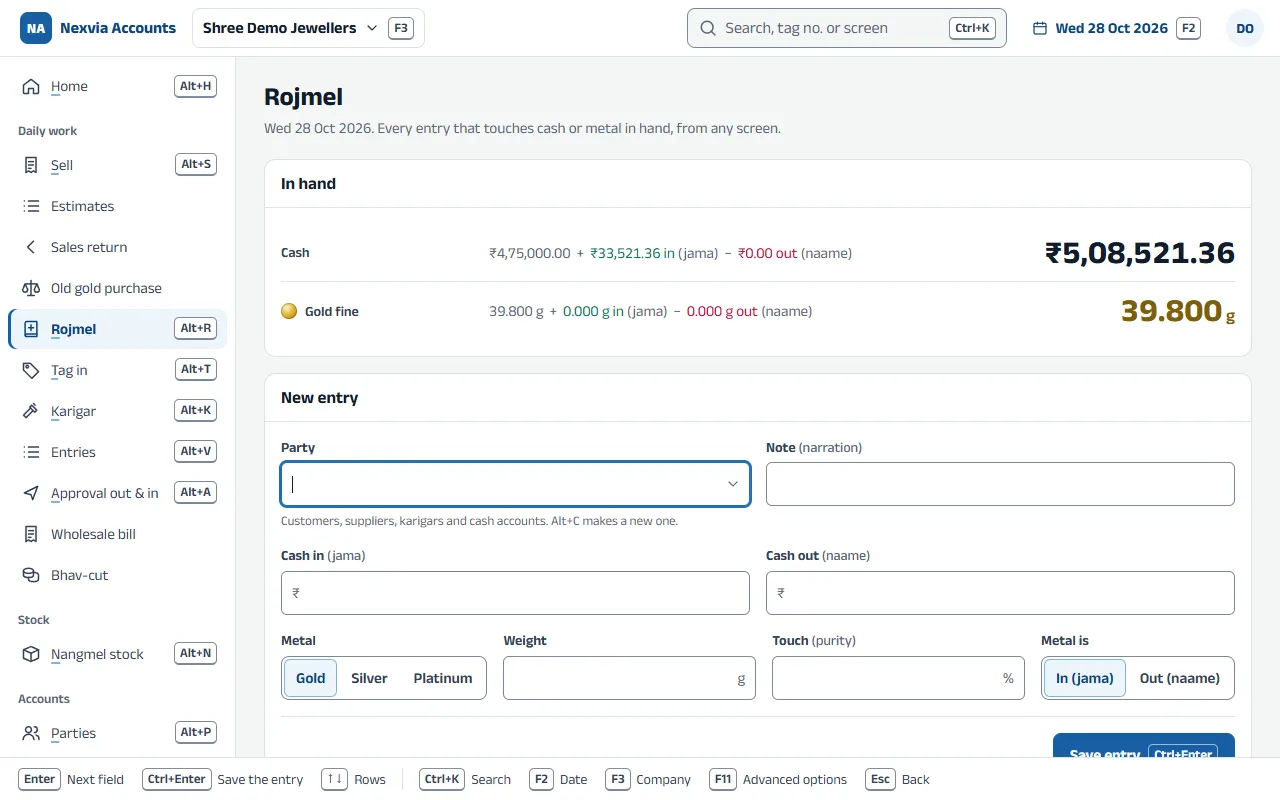
Task: Click the cash total ₹5,08,521.36
Action: point(1140,253)
